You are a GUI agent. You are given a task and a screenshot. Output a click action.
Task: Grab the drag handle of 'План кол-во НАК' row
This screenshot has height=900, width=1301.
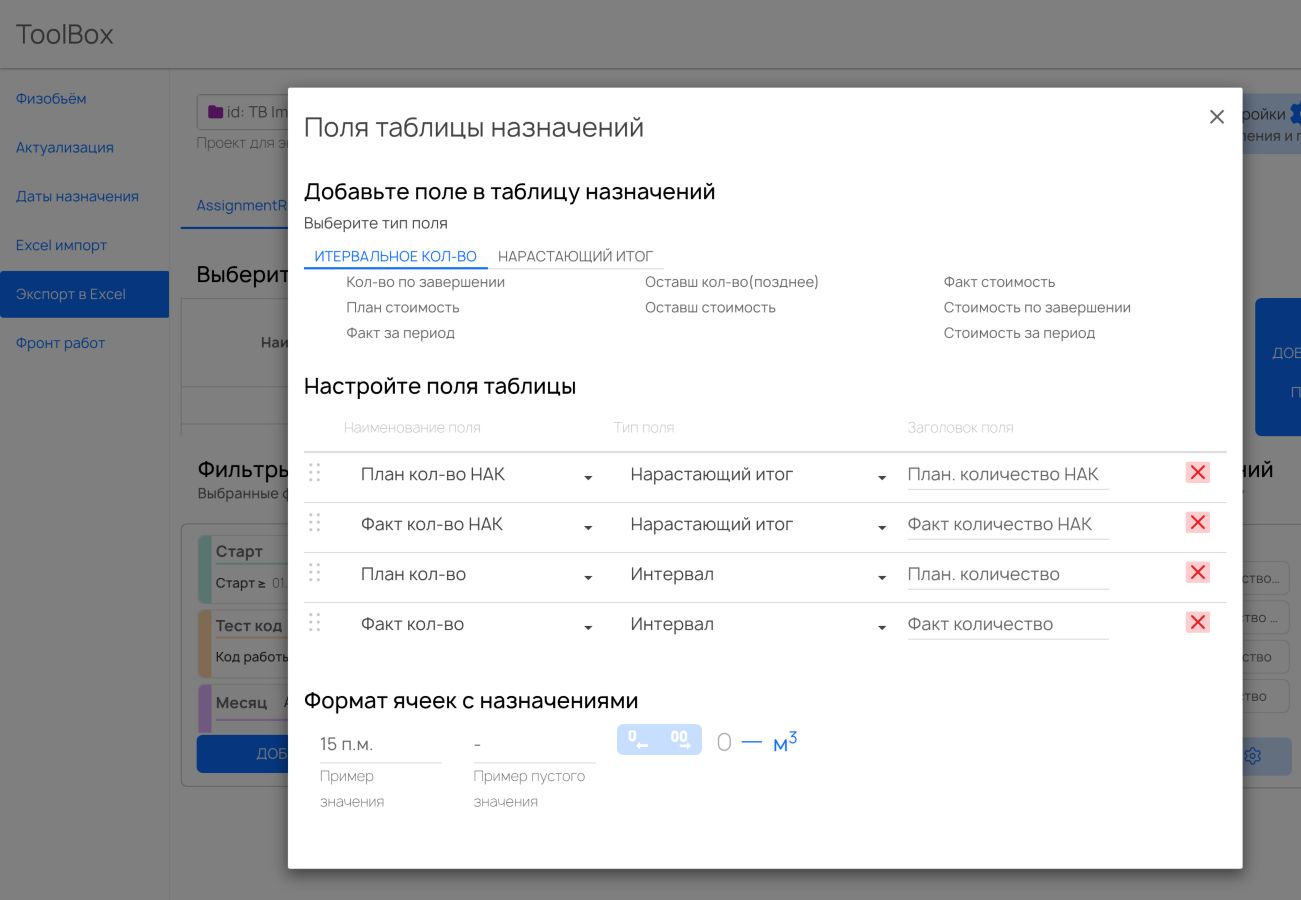point(314,473)
